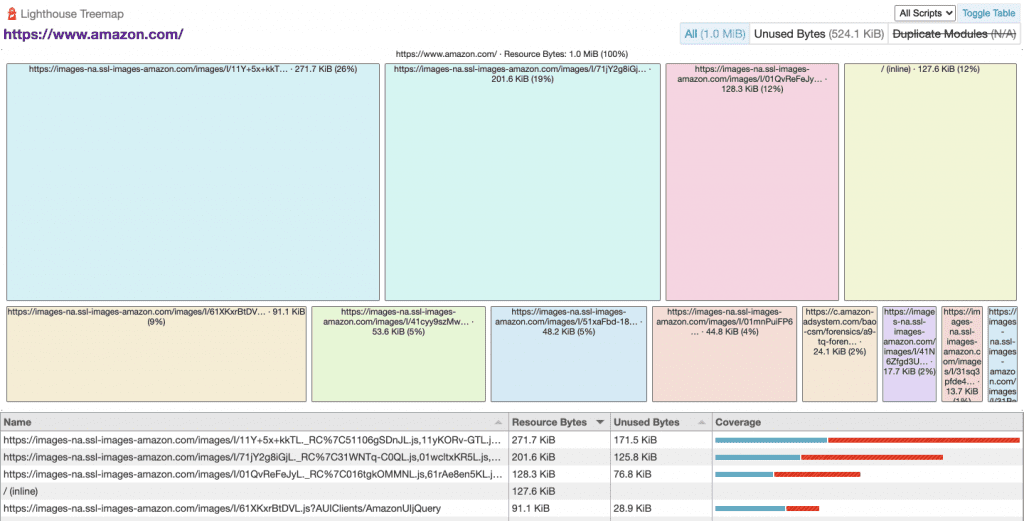Open the All Scripts dropdown
Image resolution: width=1024 pixels, height=521 pixels.
coord(925,13)
